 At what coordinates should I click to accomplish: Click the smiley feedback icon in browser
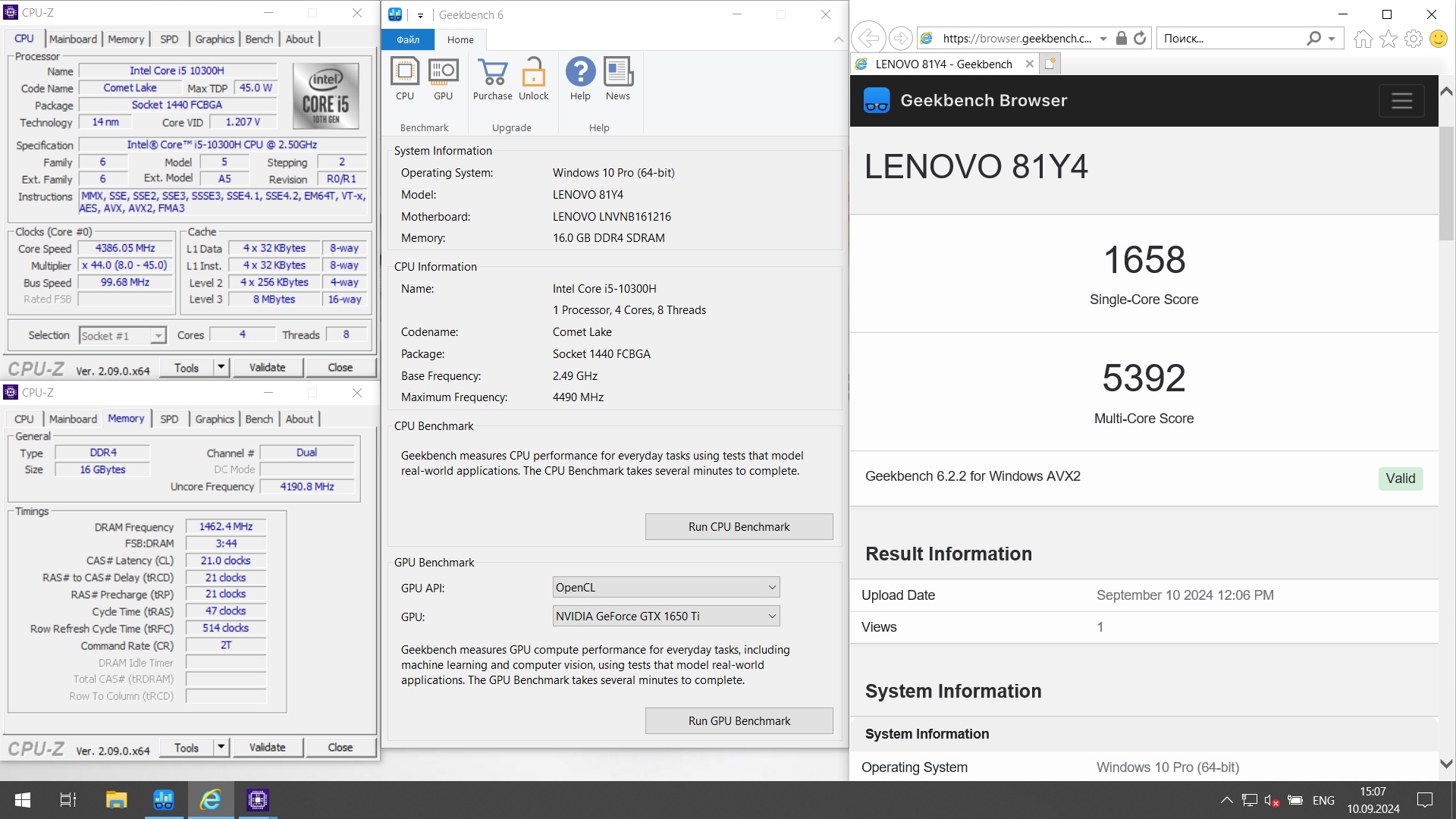pyautogui.click(x=1438, y=39)
